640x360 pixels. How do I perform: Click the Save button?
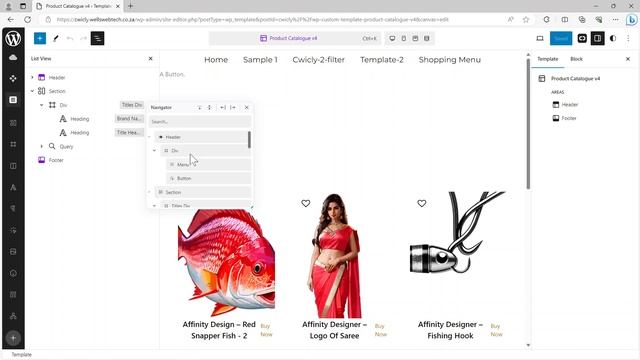pos(561,38)
